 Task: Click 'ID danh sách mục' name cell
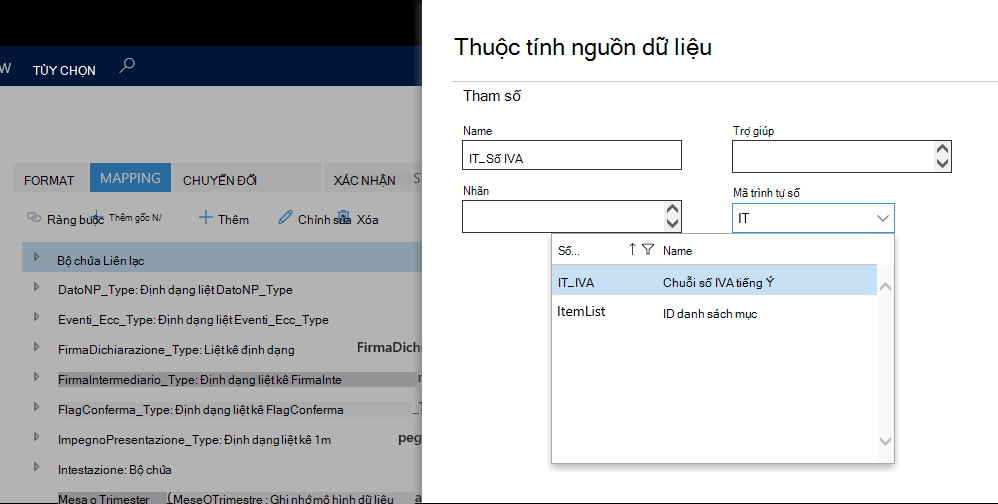pyautogui.click(x=710, y=314)
